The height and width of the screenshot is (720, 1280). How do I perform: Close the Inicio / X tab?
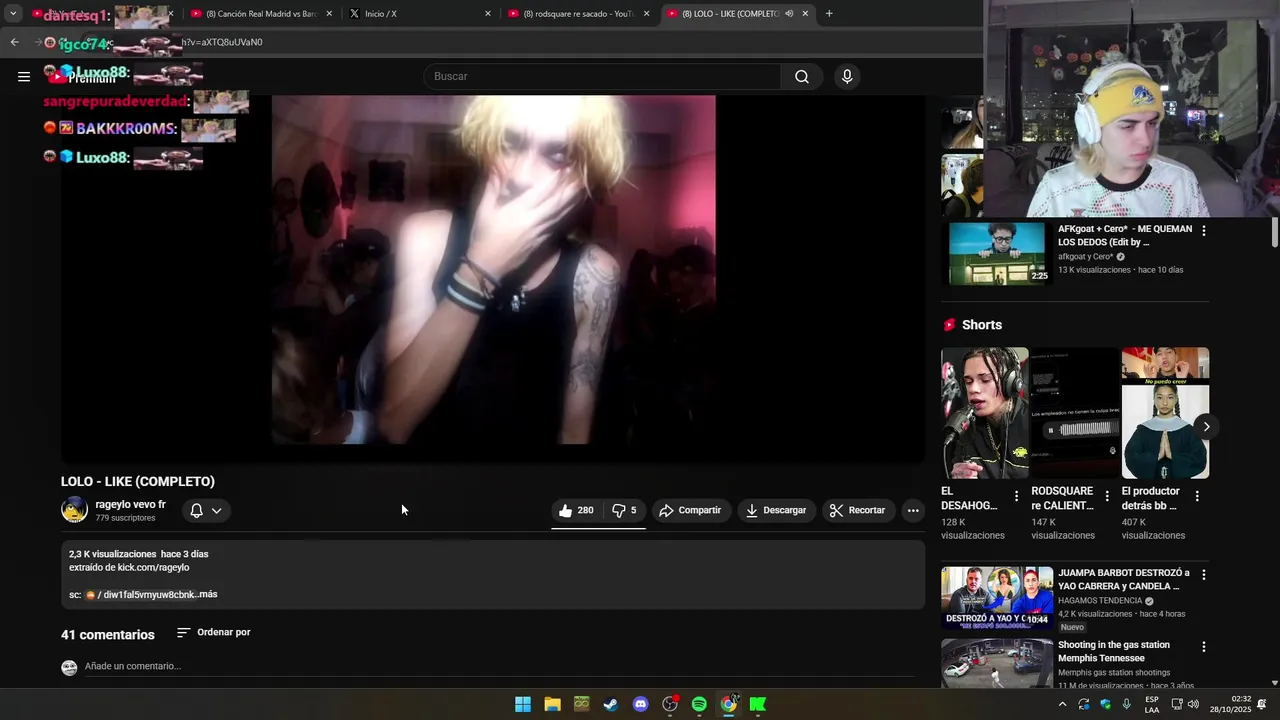pyautogui.click(x=488, y=14)
